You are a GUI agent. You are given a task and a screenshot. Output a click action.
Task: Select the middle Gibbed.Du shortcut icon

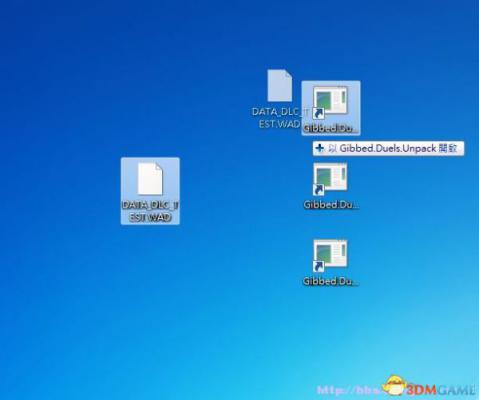[330, 179]
